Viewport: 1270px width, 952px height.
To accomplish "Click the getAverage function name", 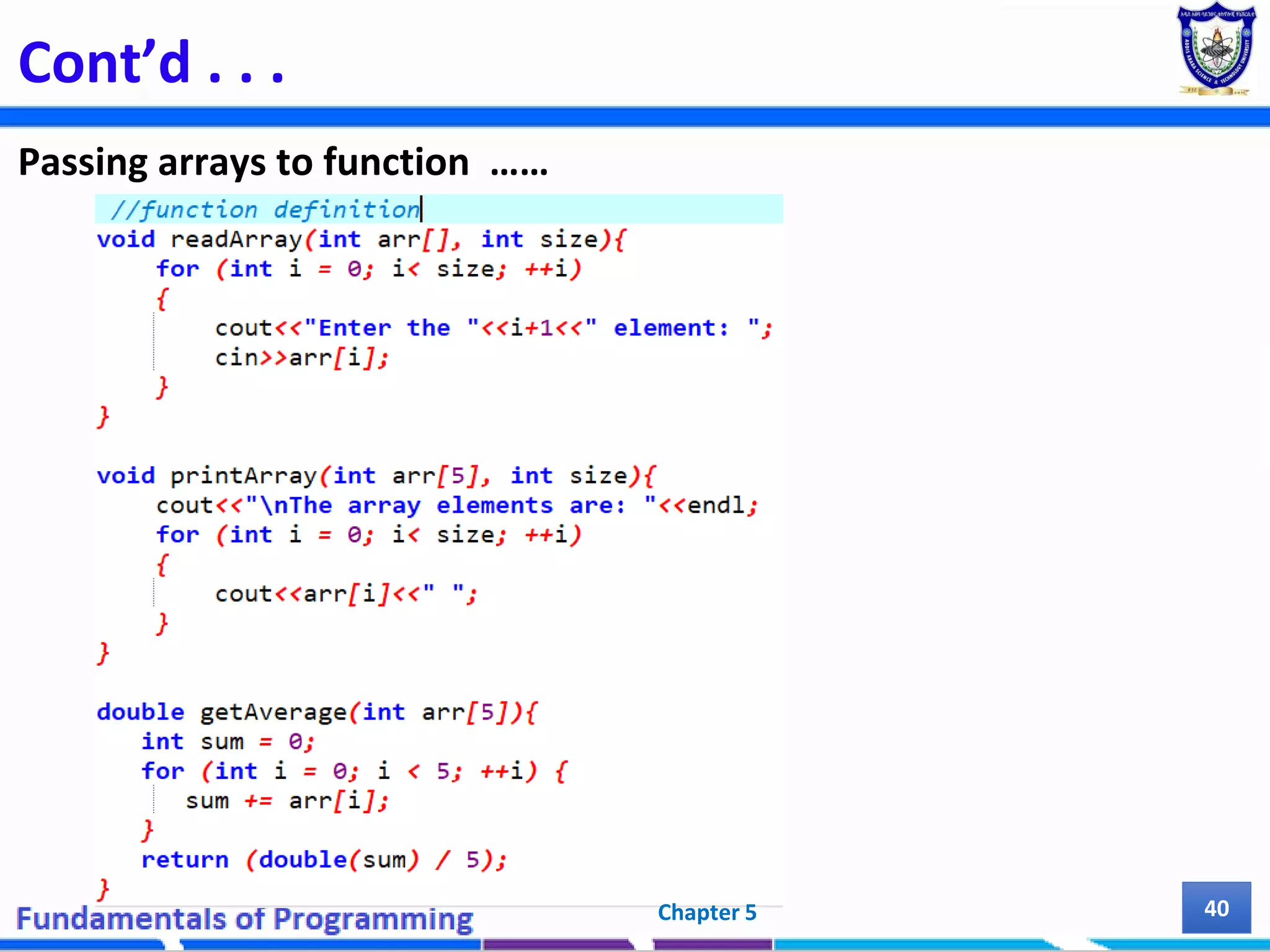I will pyautogui.click(x=273, y=712).
